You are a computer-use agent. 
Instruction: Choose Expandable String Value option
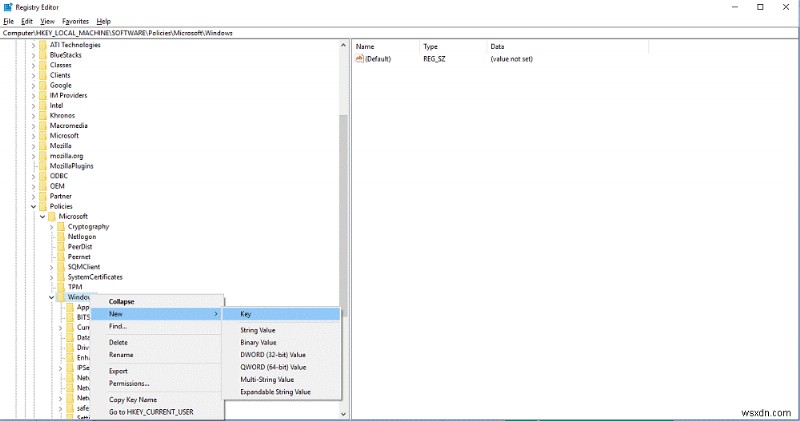282,392
